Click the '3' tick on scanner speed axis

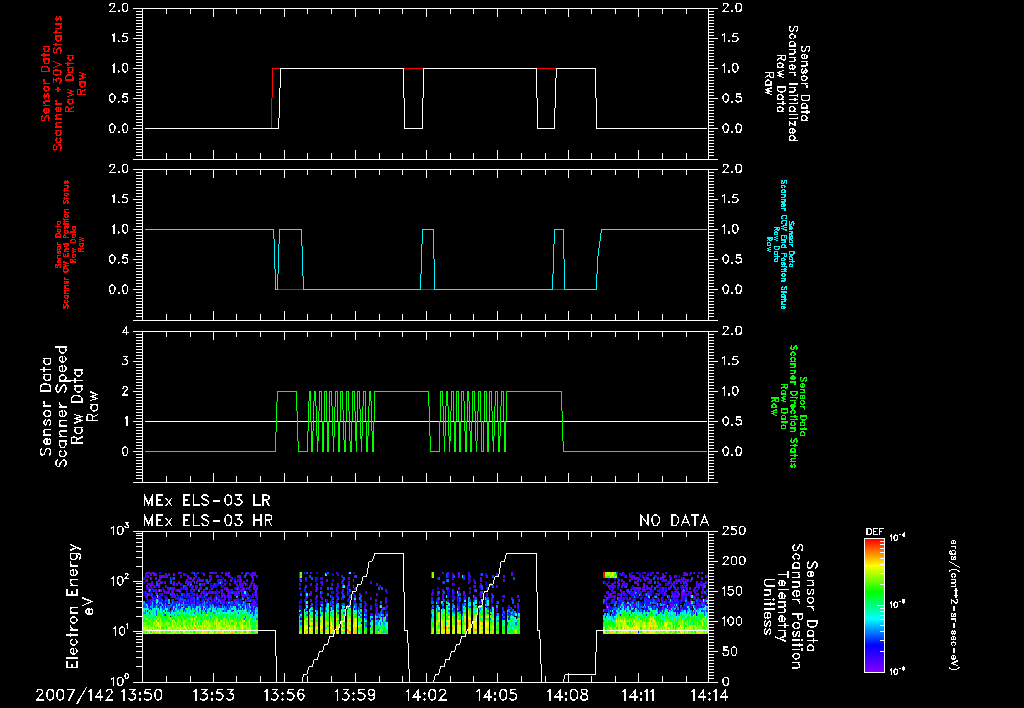click(125, 361)
